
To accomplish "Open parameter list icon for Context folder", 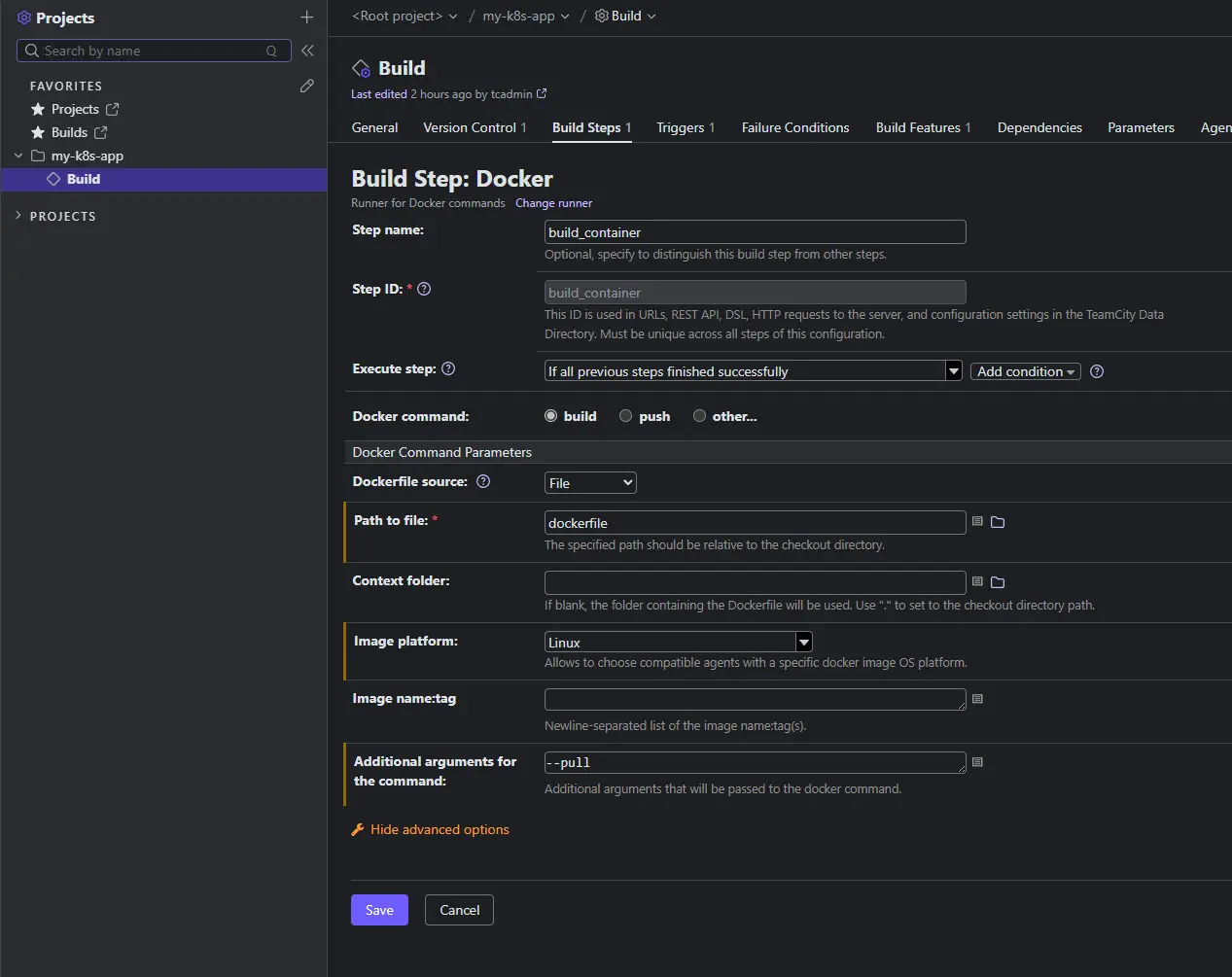I will tap(977, 581).
